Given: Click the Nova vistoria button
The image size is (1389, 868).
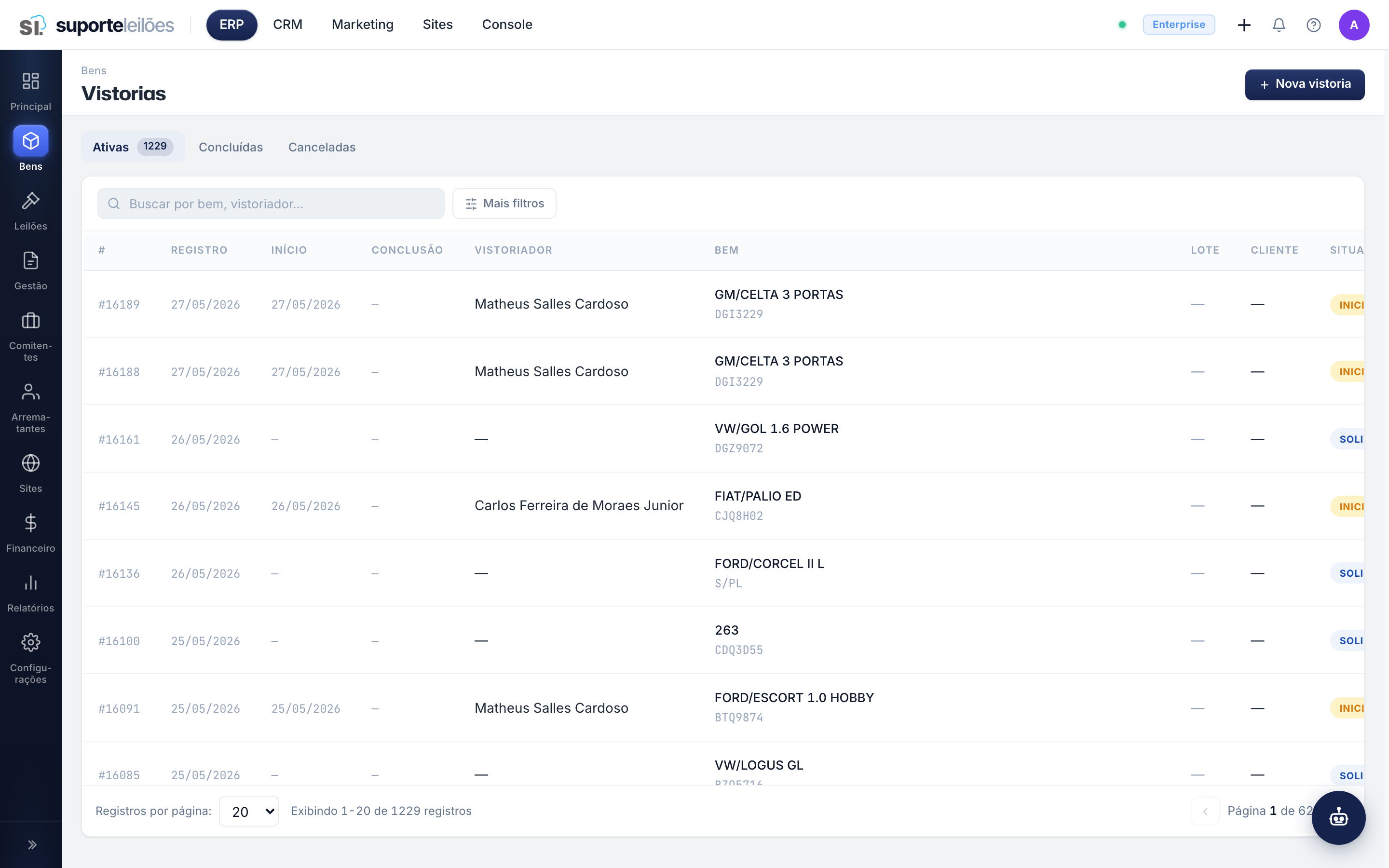Looking at the screenshot, I should [1305, 84].
